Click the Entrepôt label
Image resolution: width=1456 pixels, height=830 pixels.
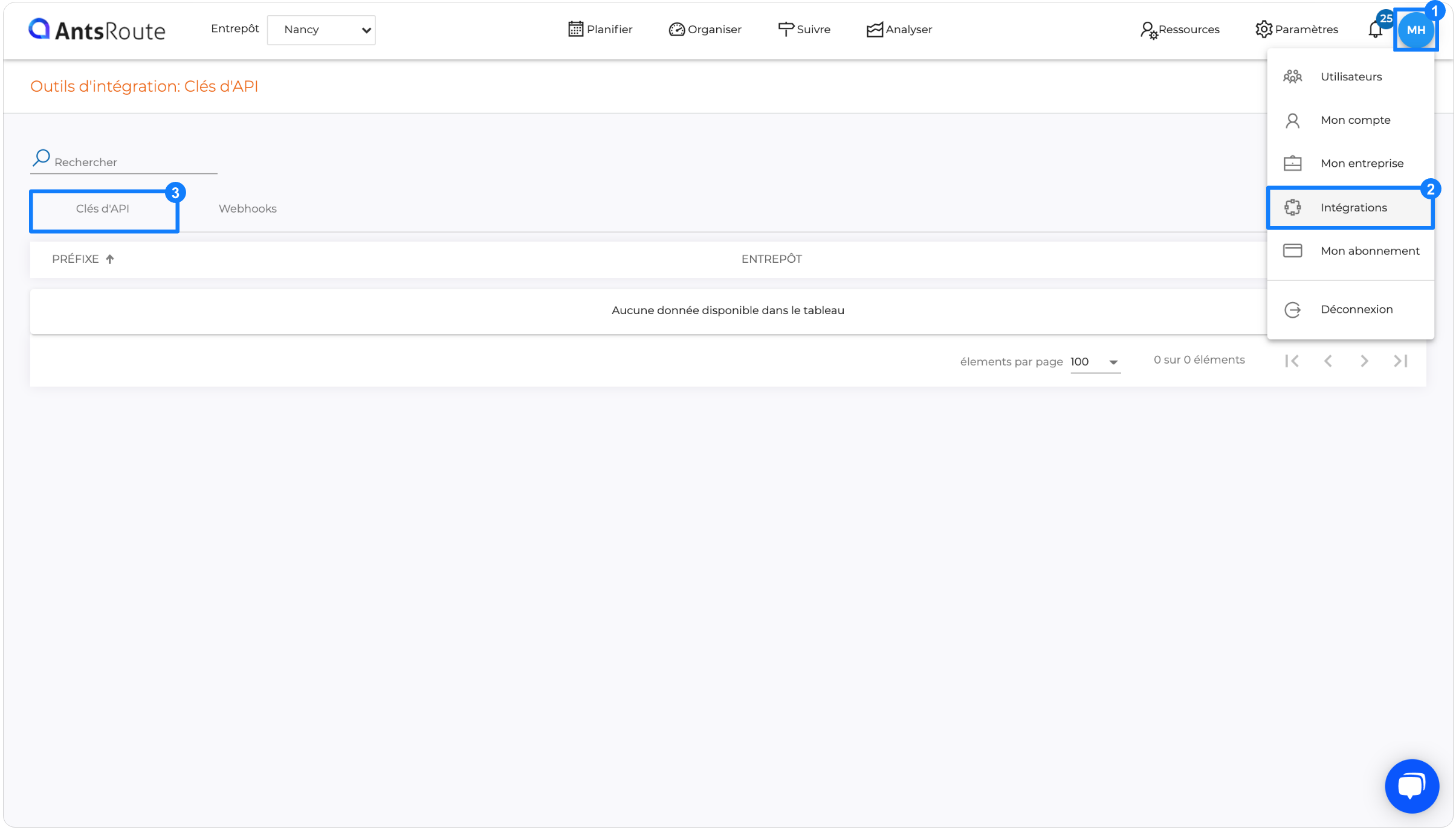(235, 29)
